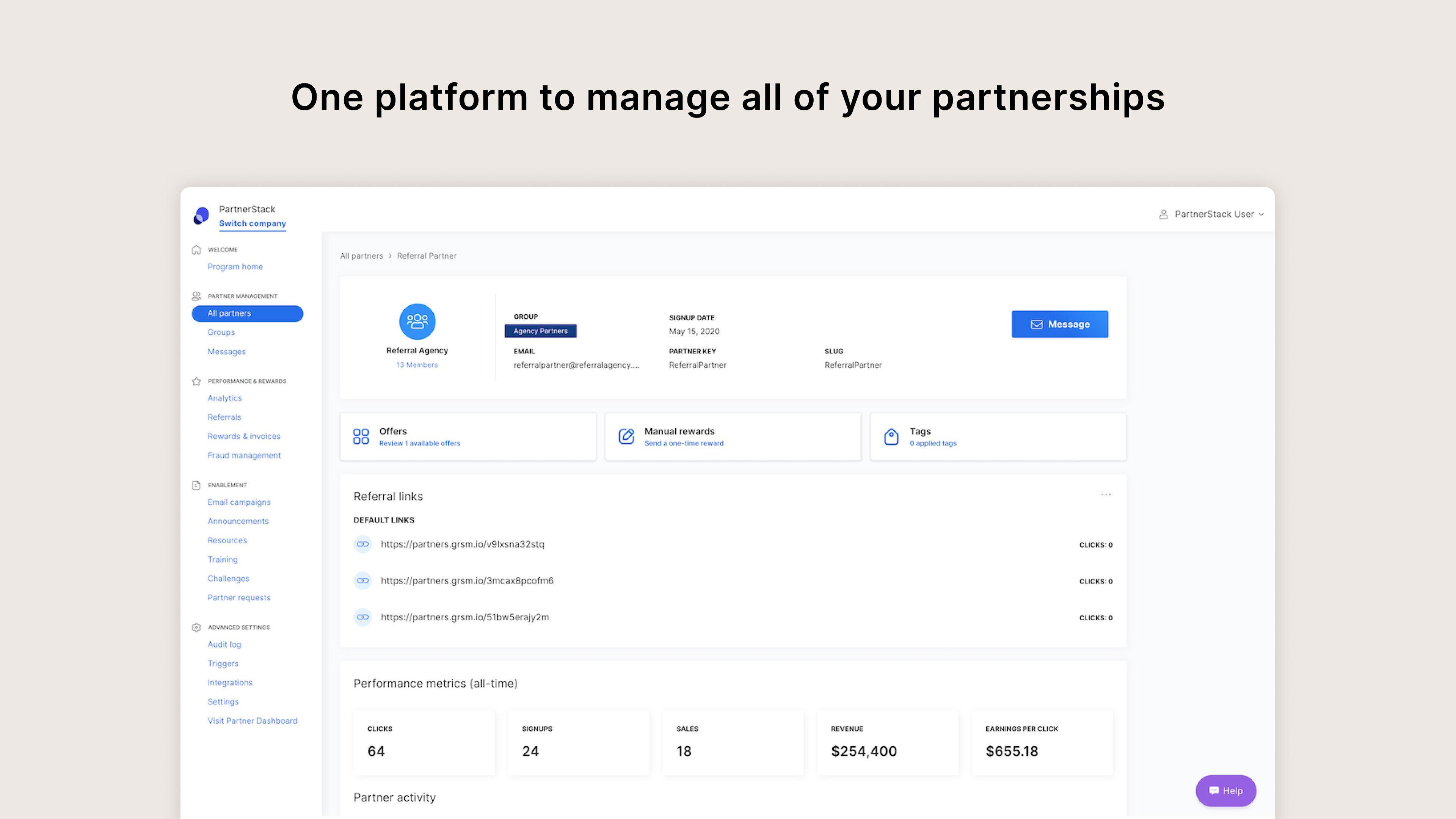Screen dimensions: 1456x819
Task: Click the Offers grid icon
Action: (360, 436)
